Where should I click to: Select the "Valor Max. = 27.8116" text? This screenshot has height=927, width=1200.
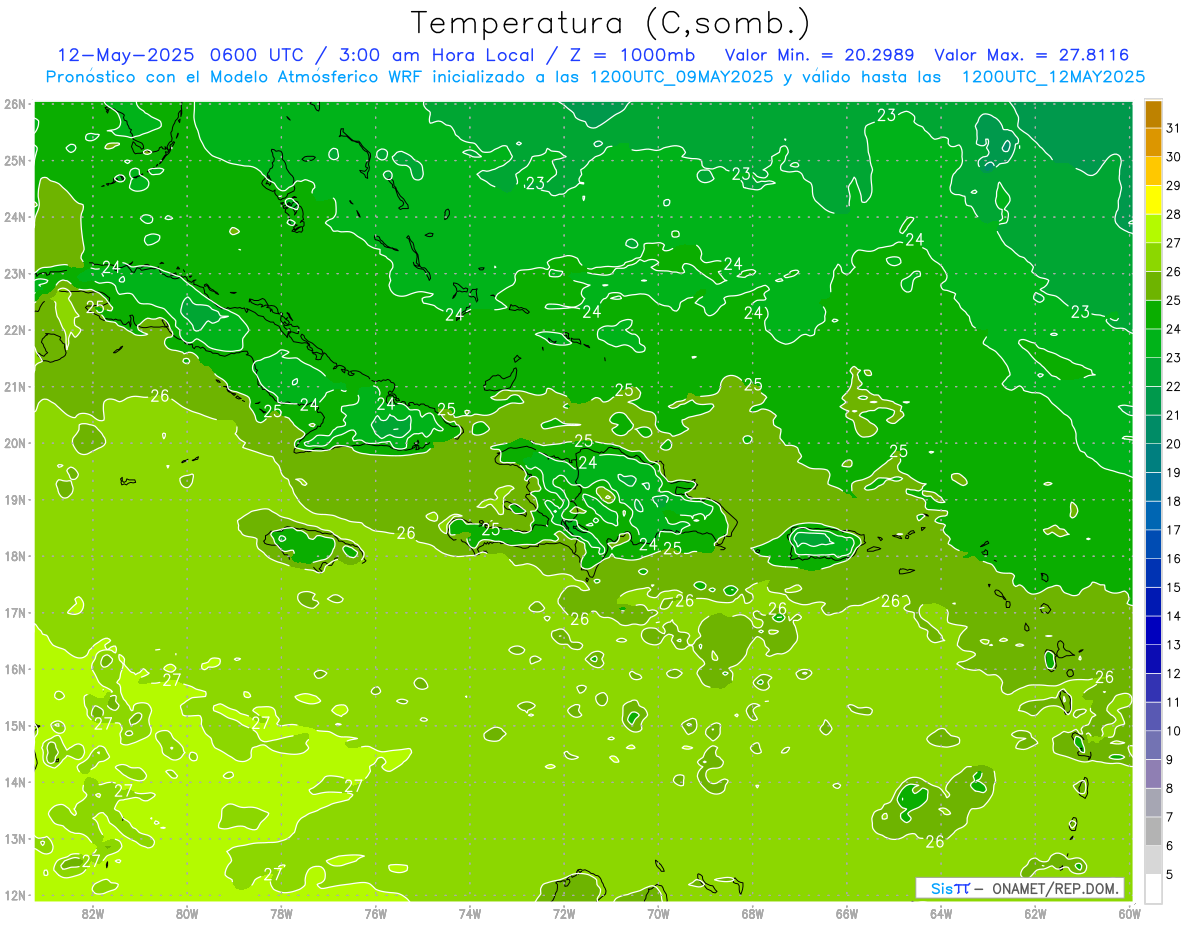point(1032,55)
